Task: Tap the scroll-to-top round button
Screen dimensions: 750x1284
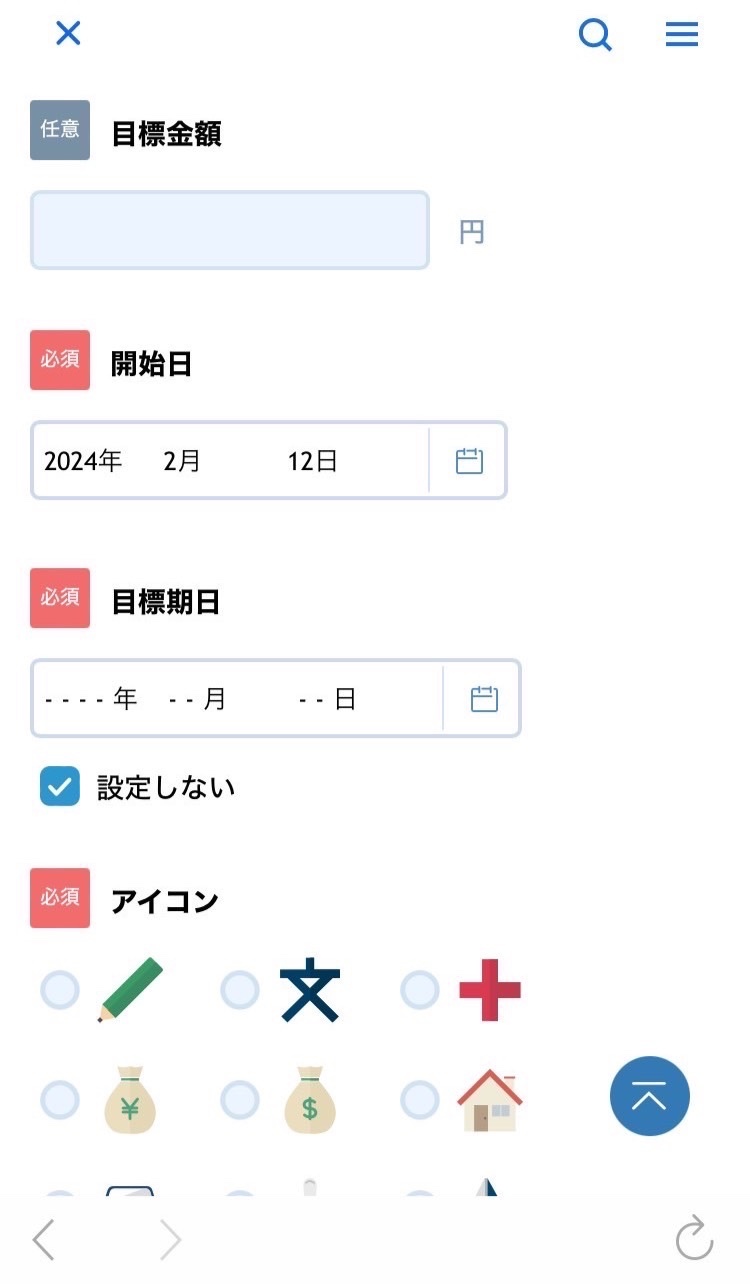Action: tap(650, 1096)
